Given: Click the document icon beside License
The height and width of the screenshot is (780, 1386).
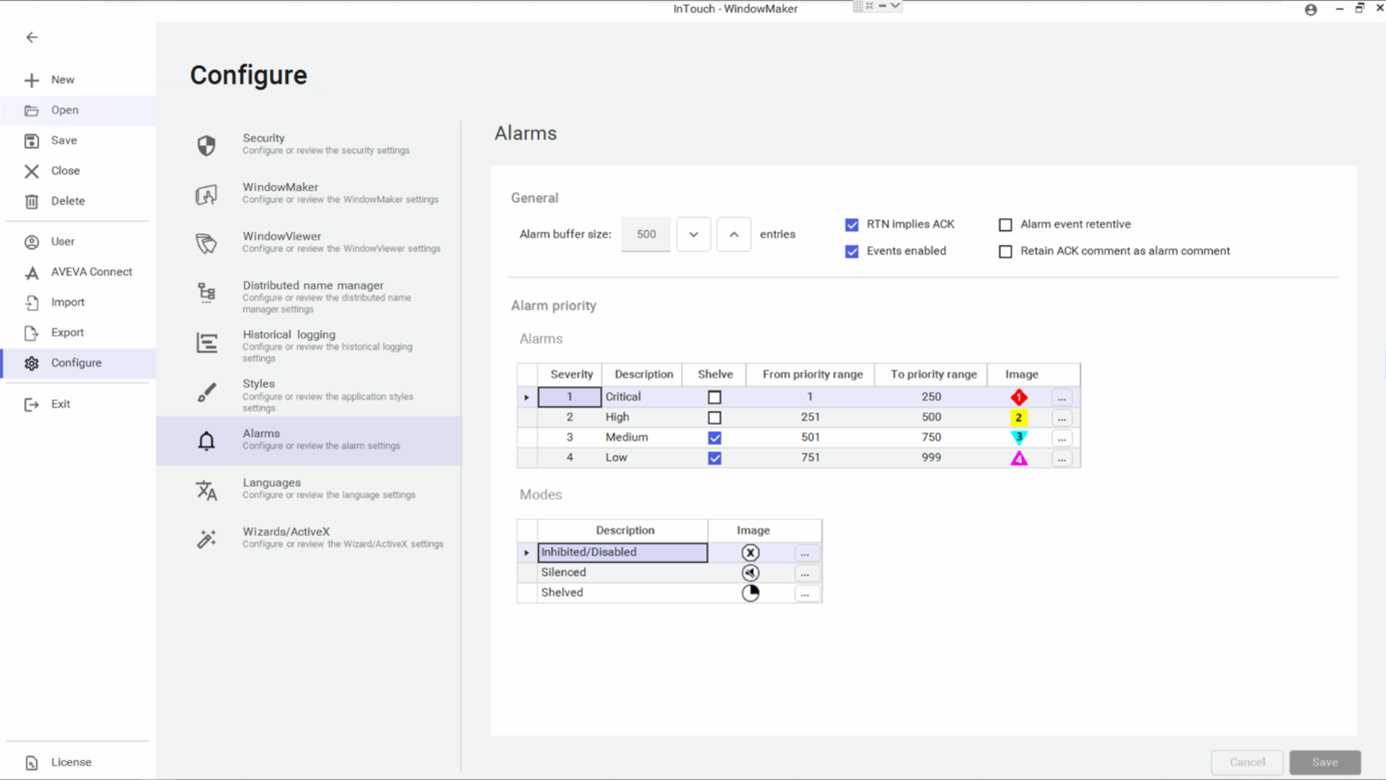Looking at the screenshot, I should pyautogui.click(x=32, y=763).
